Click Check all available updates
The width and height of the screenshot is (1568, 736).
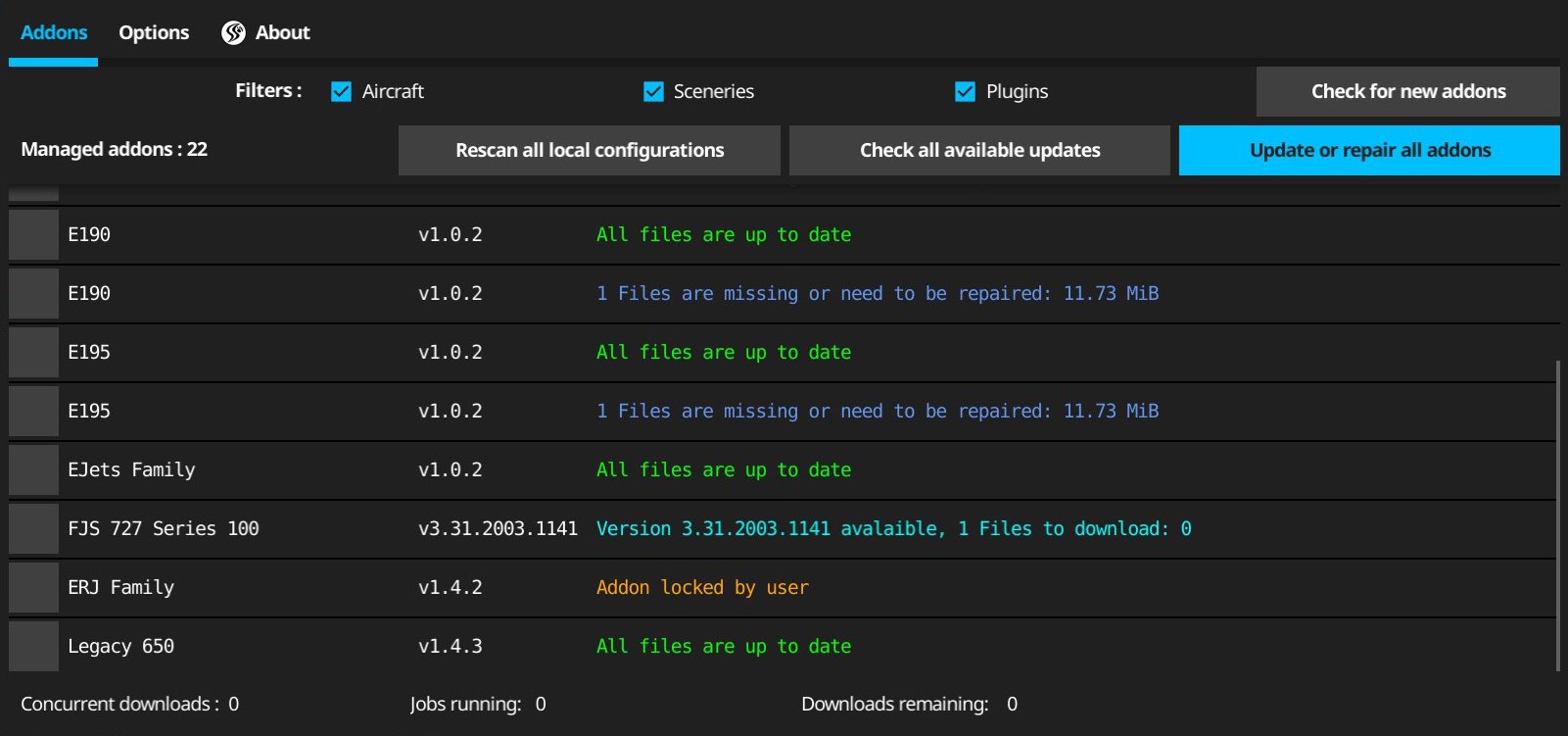click(x=979, y=151)
